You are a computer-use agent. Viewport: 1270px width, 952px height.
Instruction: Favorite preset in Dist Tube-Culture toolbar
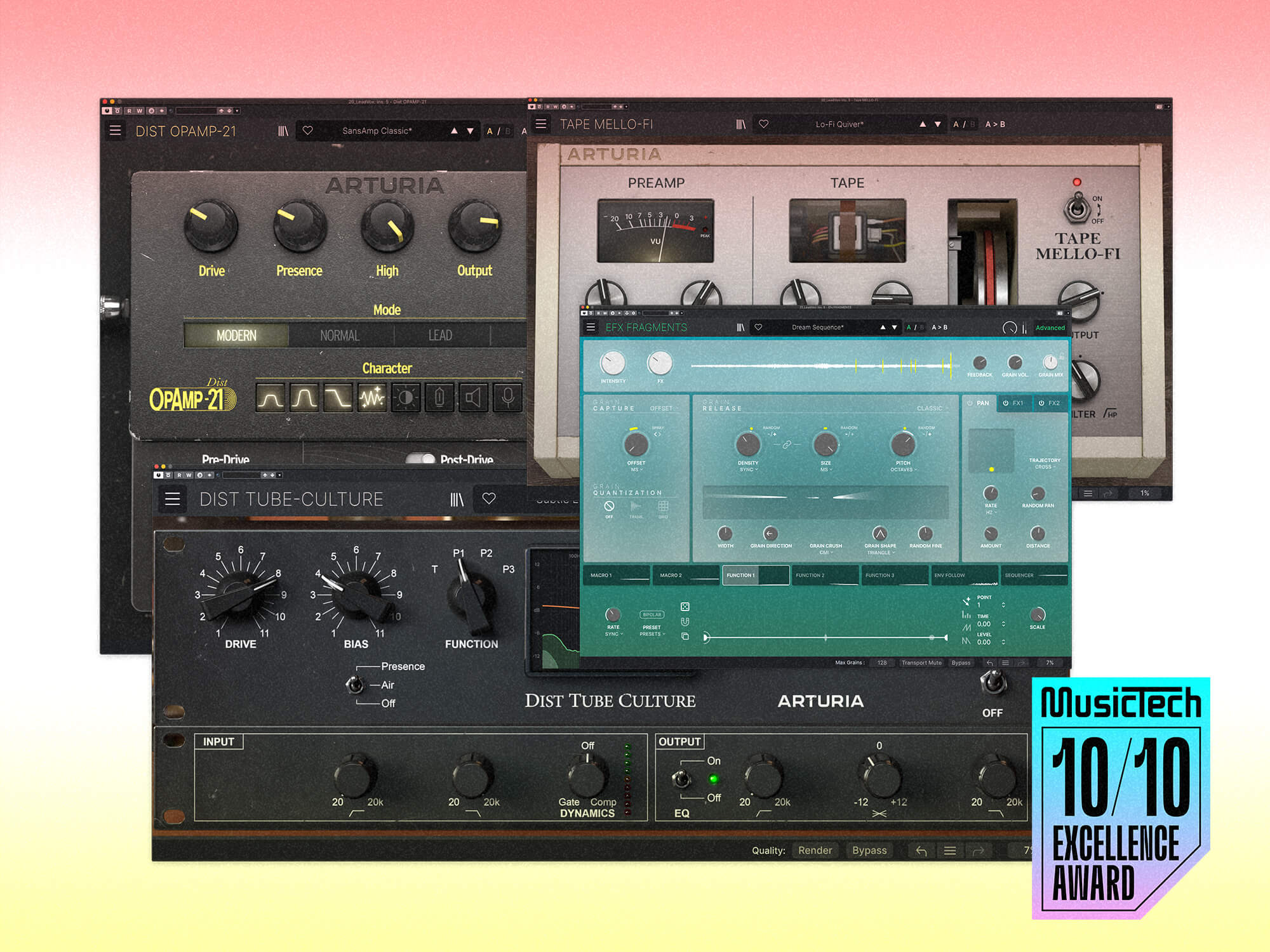click(x=489, y=499)
